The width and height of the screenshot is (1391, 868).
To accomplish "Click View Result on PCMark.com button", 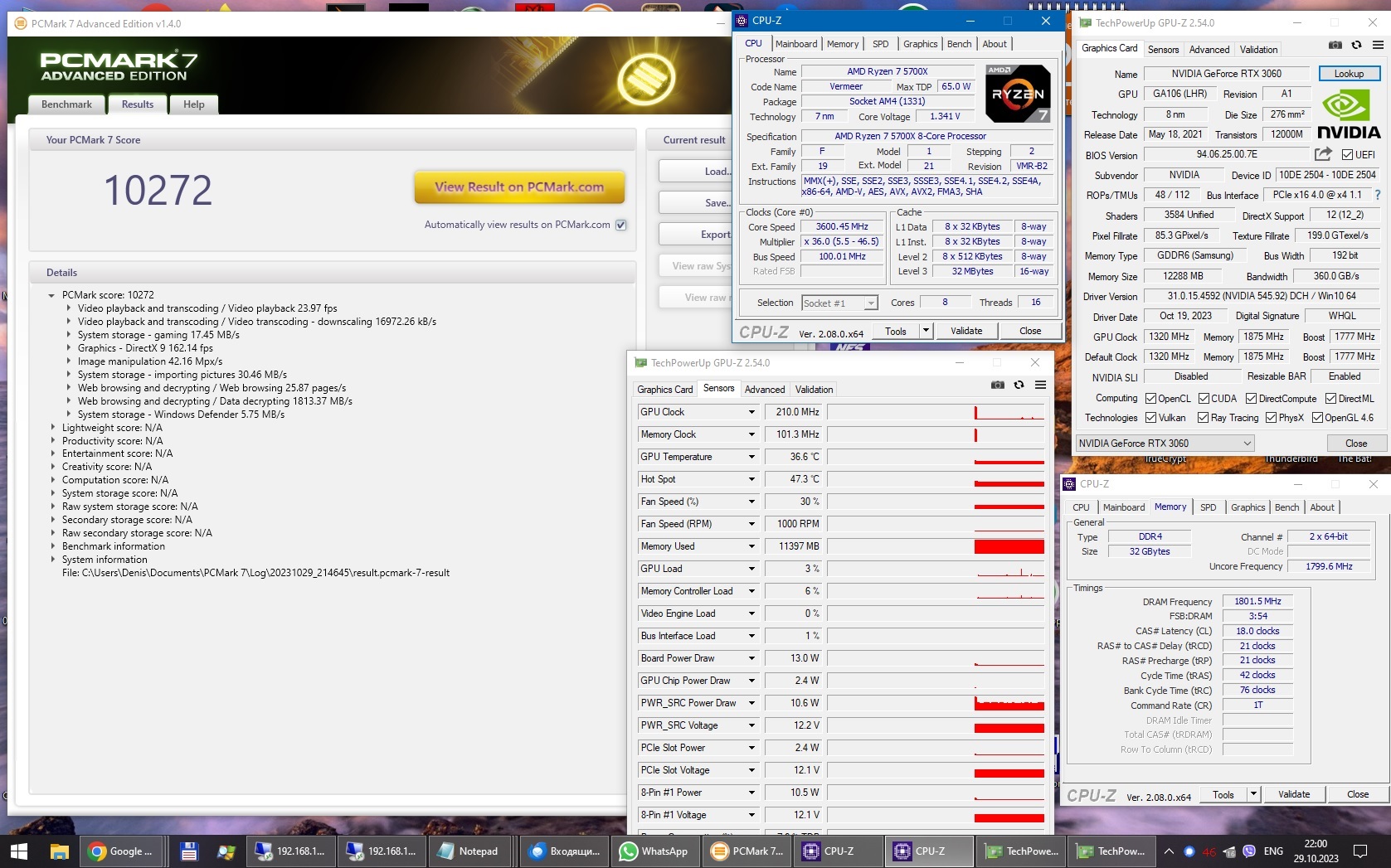I will point(519,187).
